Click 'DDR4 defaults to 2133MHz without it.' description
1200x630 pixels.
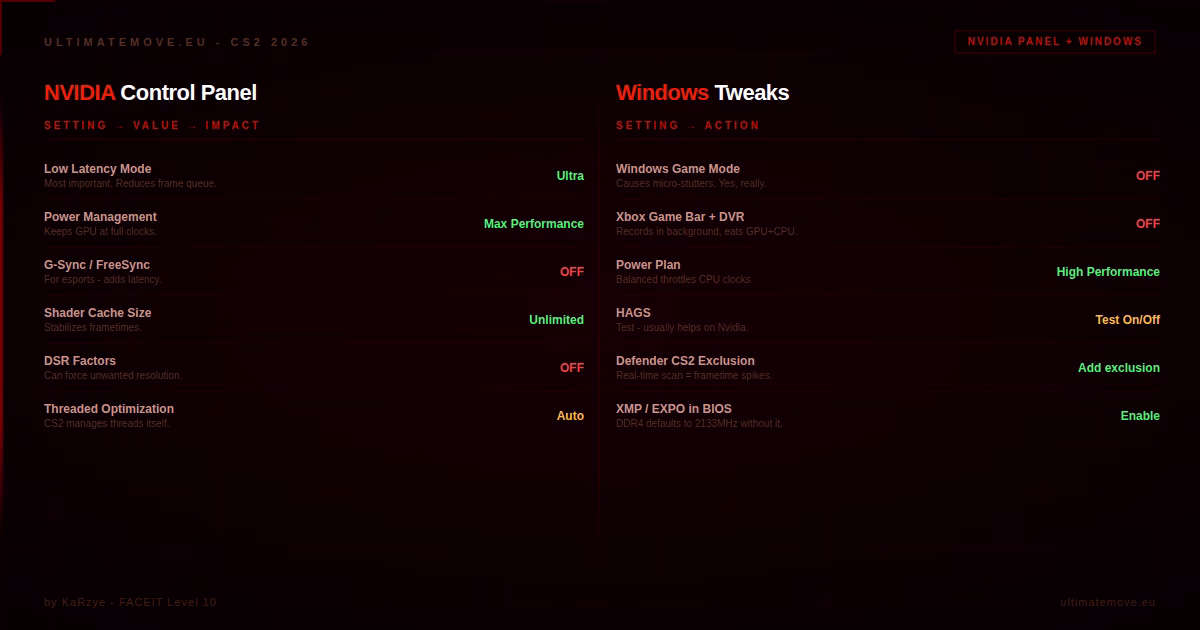[x=699, y=424]
